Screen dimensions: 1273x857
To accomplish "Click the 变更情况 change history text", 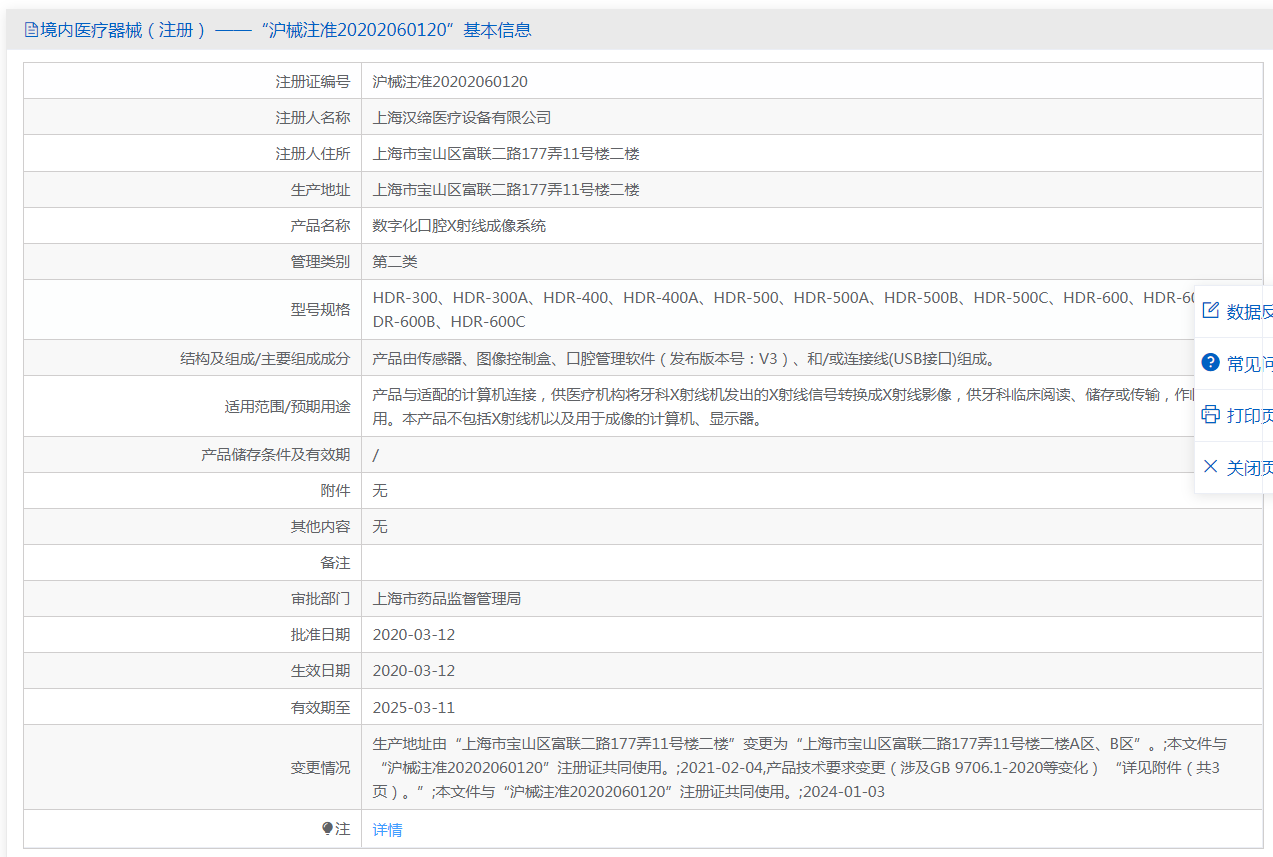I will (800, 768).
